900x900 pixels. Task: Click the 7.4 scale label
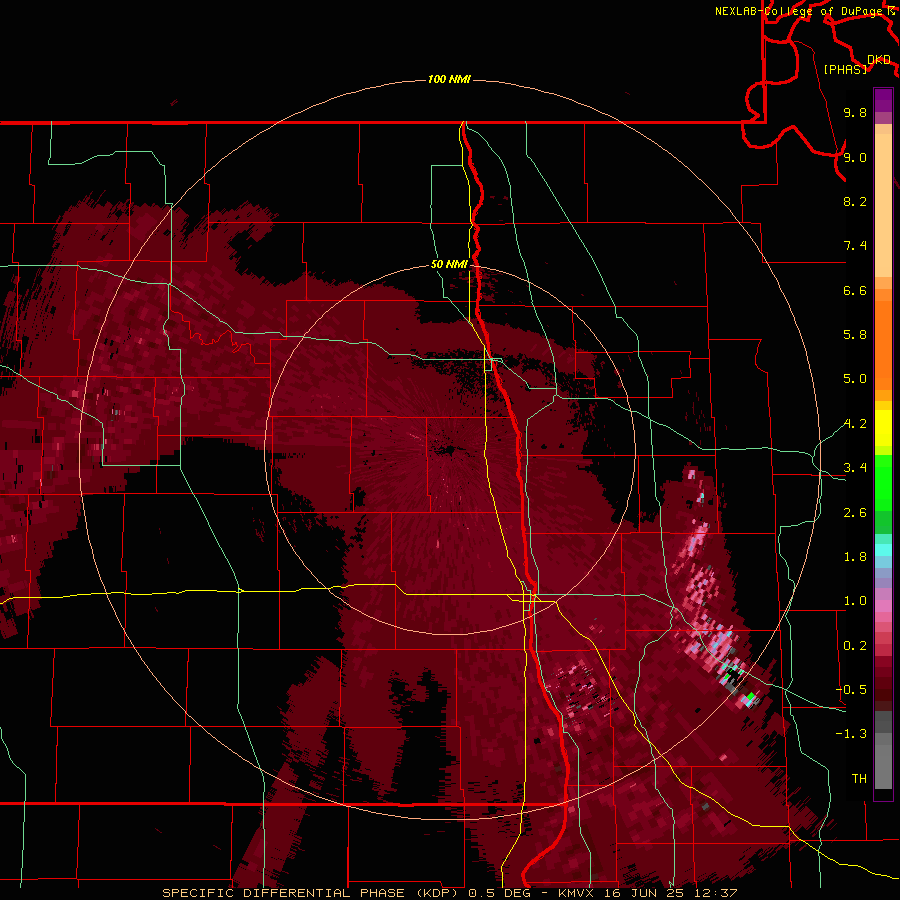point(855,246)
